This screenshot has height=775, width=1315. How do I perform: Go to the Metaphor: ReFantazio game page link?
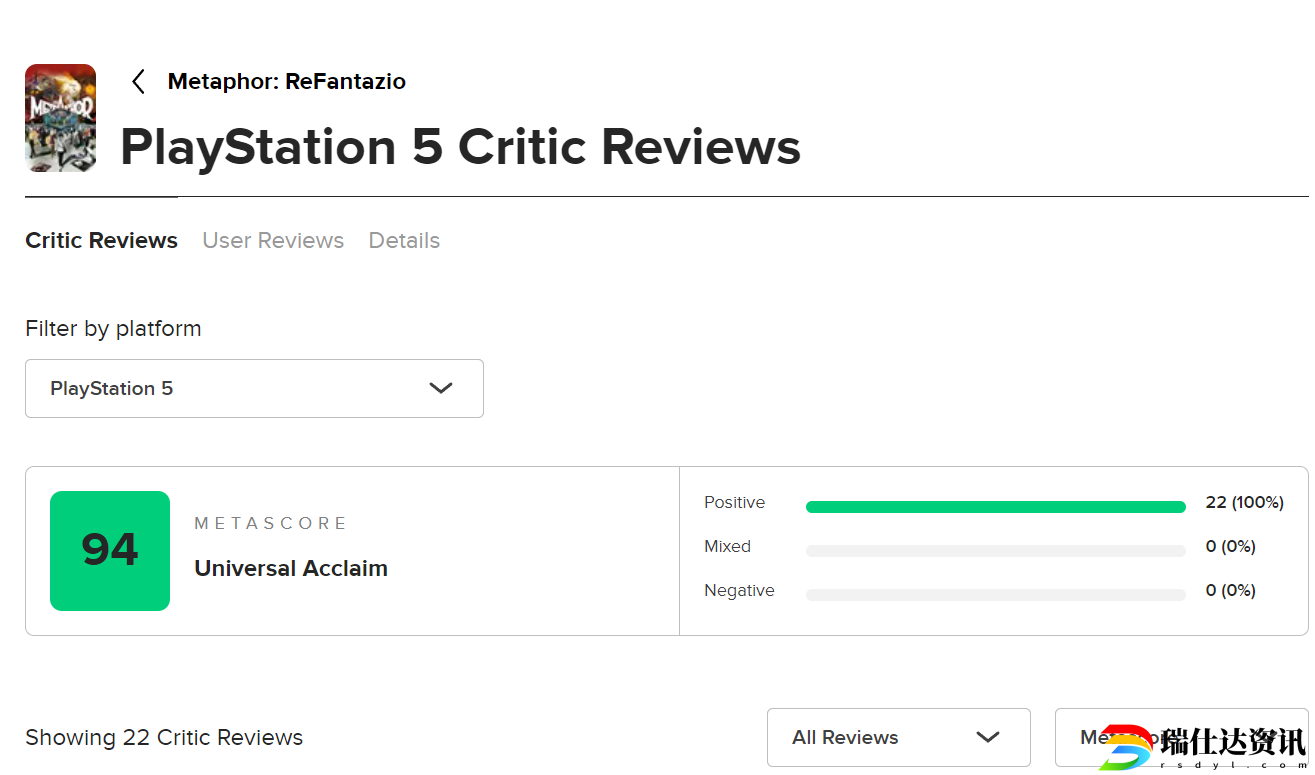(287, 82)
